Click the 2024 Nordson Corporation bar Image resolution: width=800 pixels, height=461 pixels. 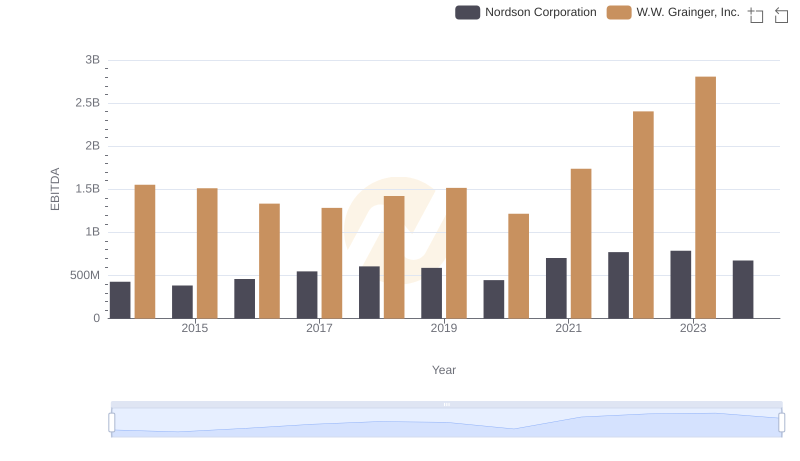[743, 290]
